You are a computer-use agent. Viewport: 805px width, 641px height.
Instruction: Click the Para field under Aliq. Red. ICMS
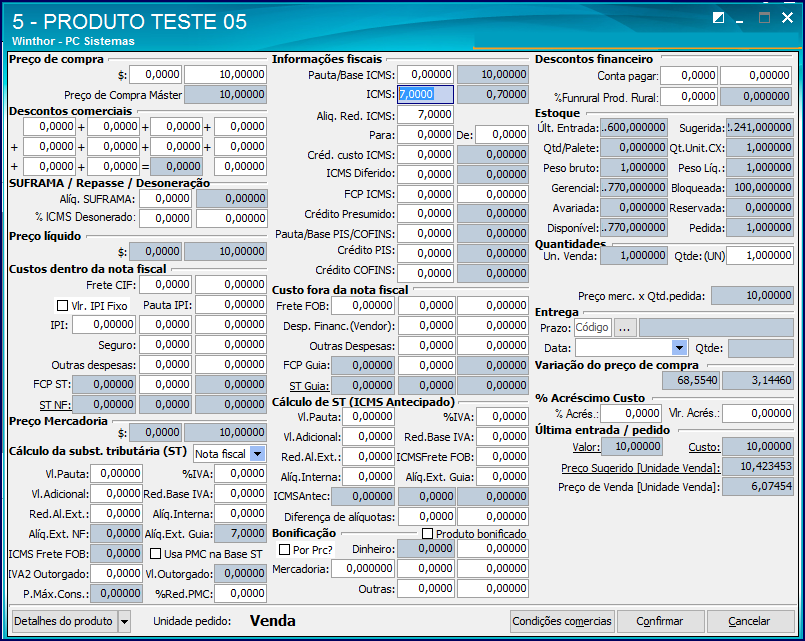[426, 135]
